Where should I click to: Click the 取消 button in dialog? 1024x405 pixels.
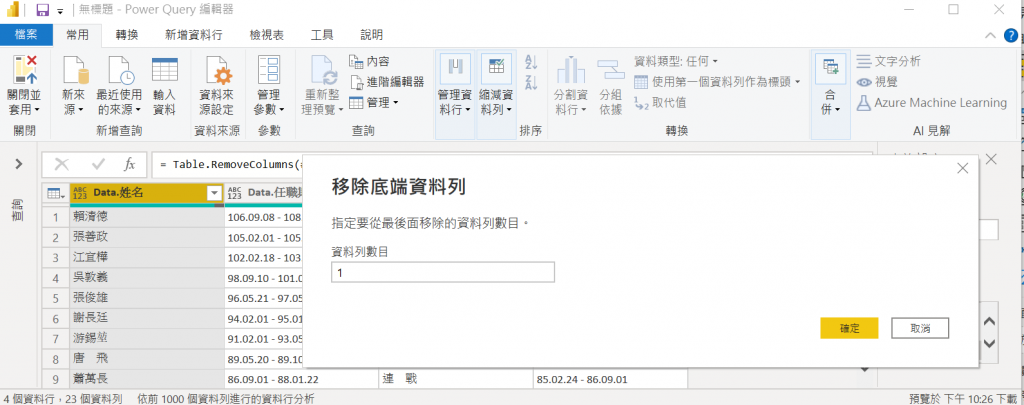click(920, 329)
